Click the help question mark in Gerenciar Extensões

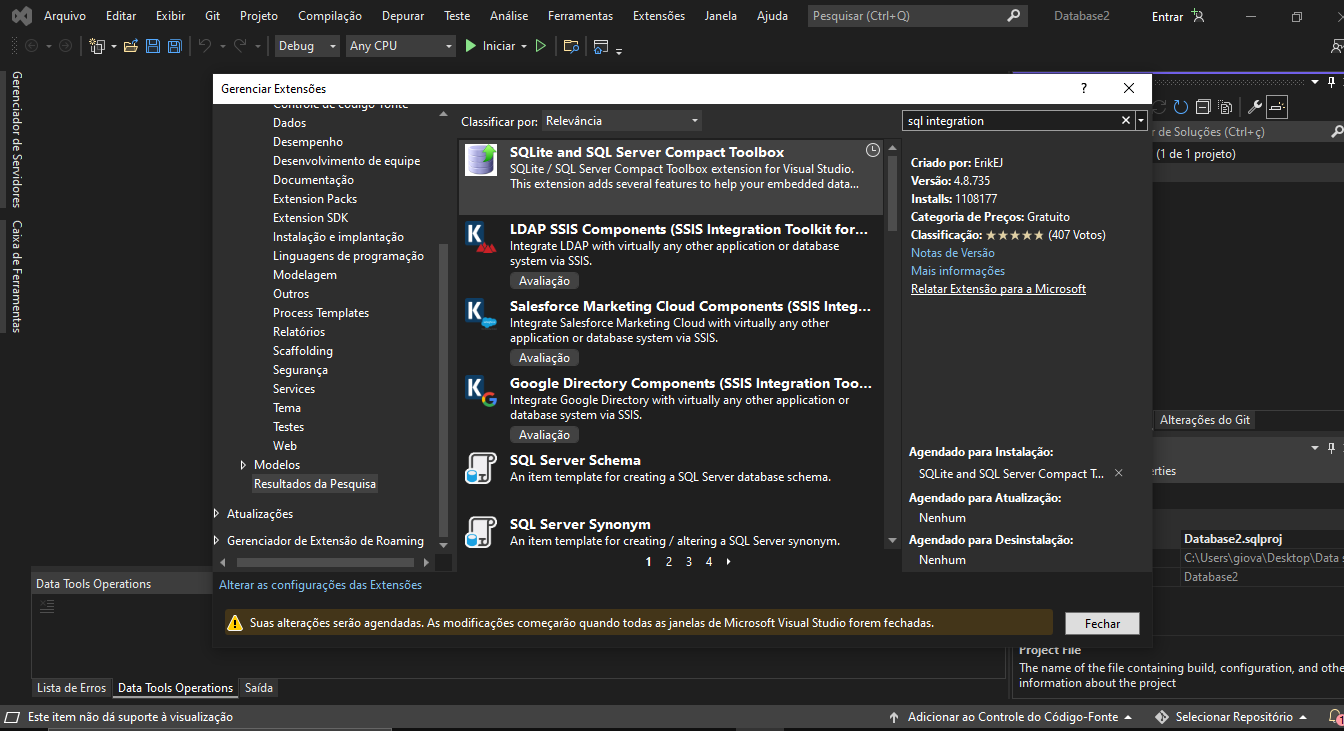(x=1084, y=89)
